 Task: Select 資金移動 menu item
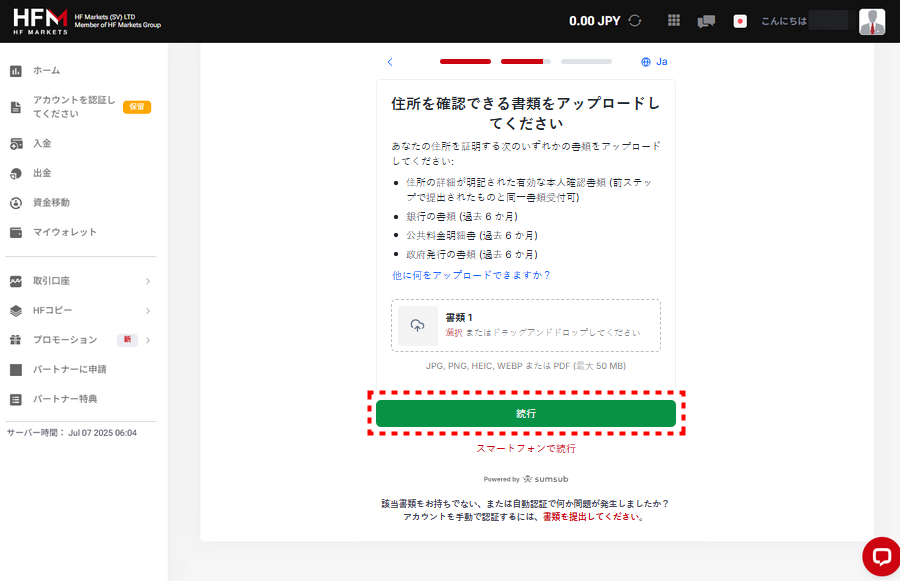click(51, 202)
